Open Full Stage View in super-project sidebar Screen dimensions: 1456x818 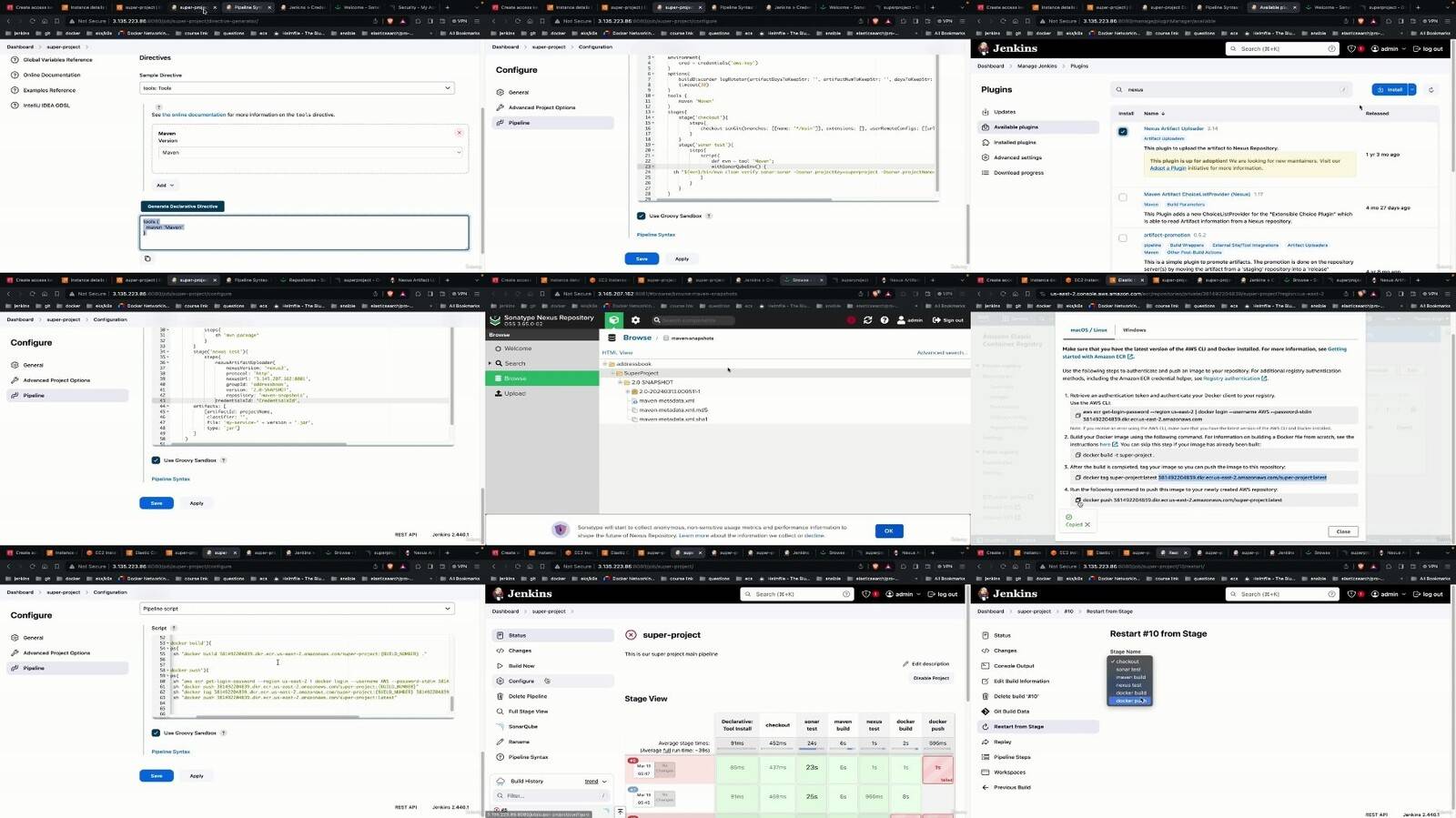[528, 712]
